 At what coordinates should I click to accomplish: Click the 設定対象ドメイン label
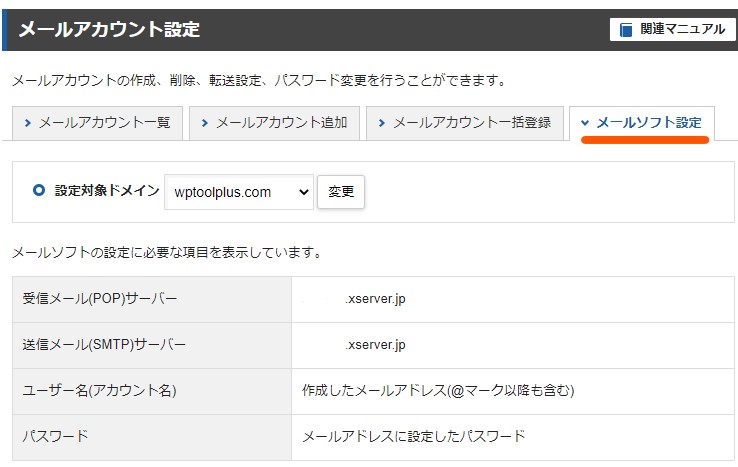[x=107, y=190]
